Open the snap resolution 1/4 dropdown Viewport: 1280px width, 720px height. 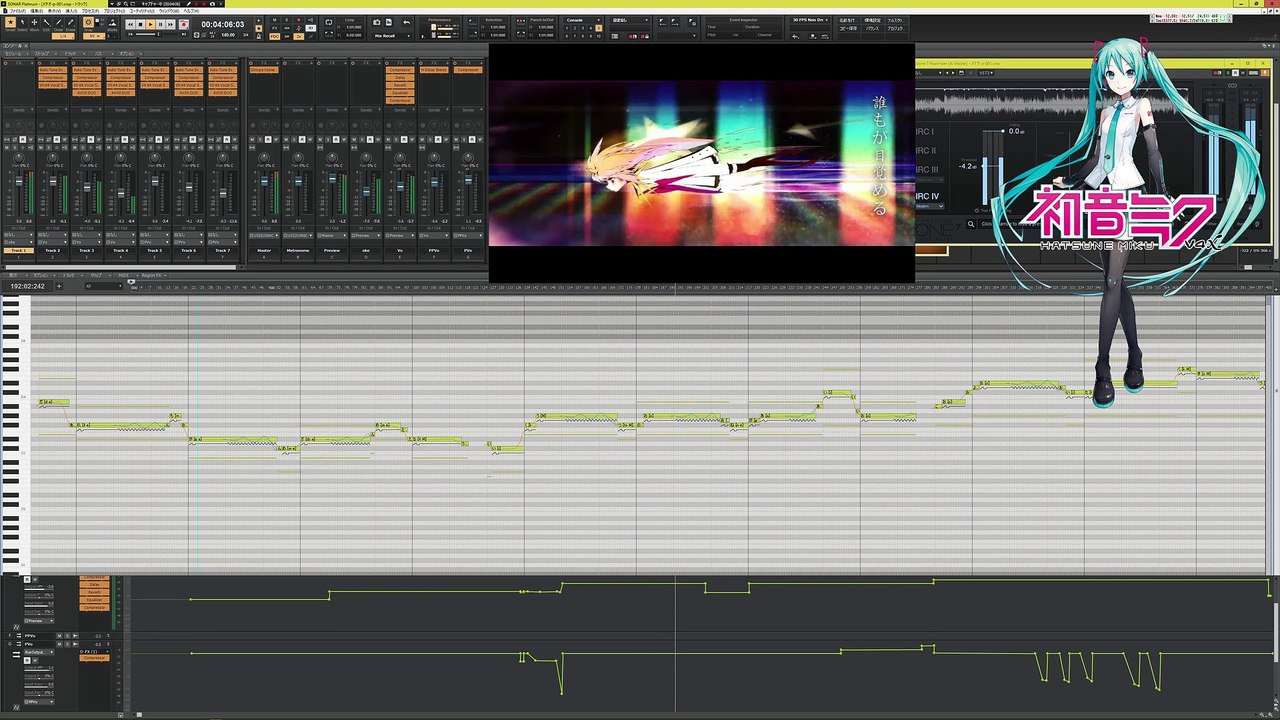tap(64, 36)
